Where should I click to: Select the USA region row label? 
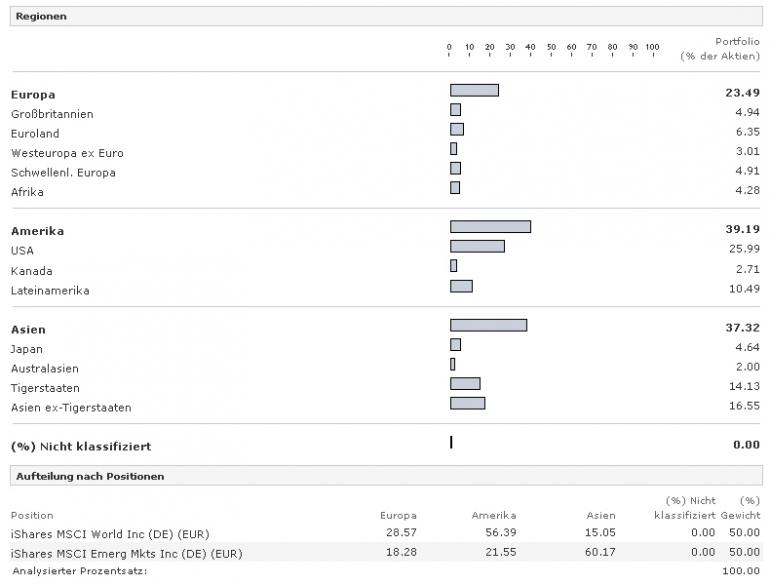[x=24, y=251]
